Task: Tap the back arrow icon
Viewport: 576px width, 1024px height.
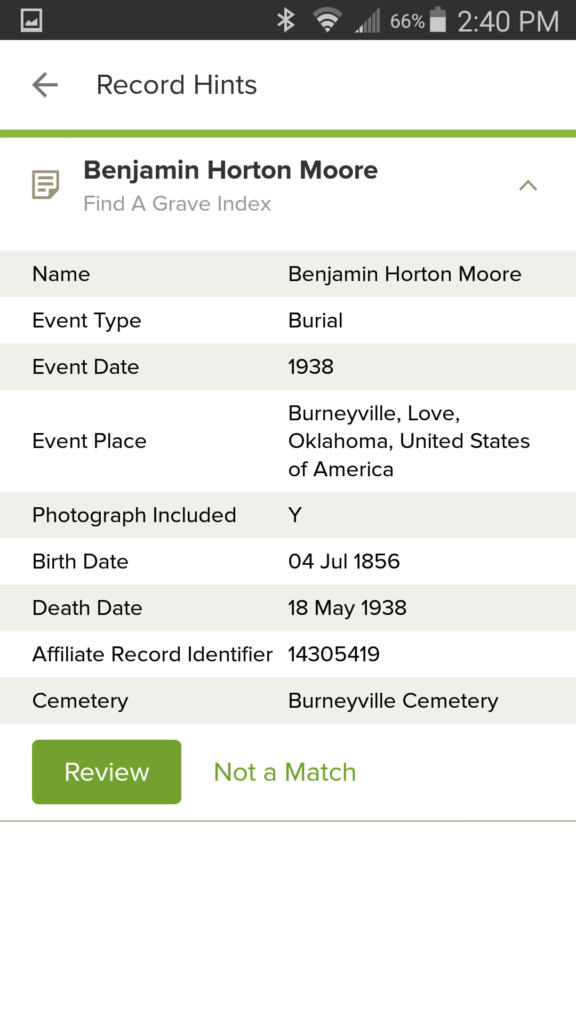Action: [45, 85]
